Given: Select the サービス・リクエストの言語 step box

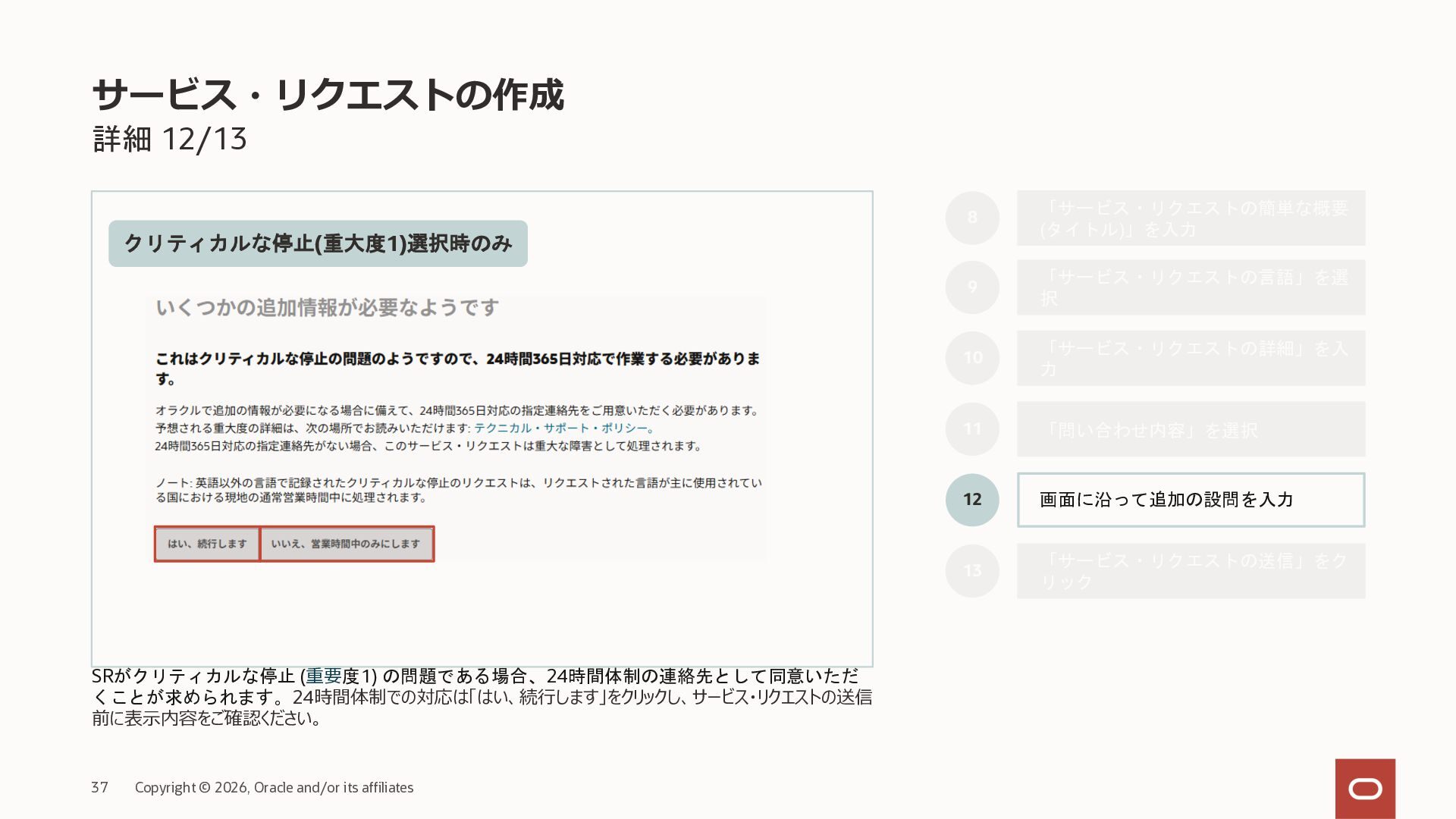Looking at the screenshot, I should click(x=1191, y=287).
